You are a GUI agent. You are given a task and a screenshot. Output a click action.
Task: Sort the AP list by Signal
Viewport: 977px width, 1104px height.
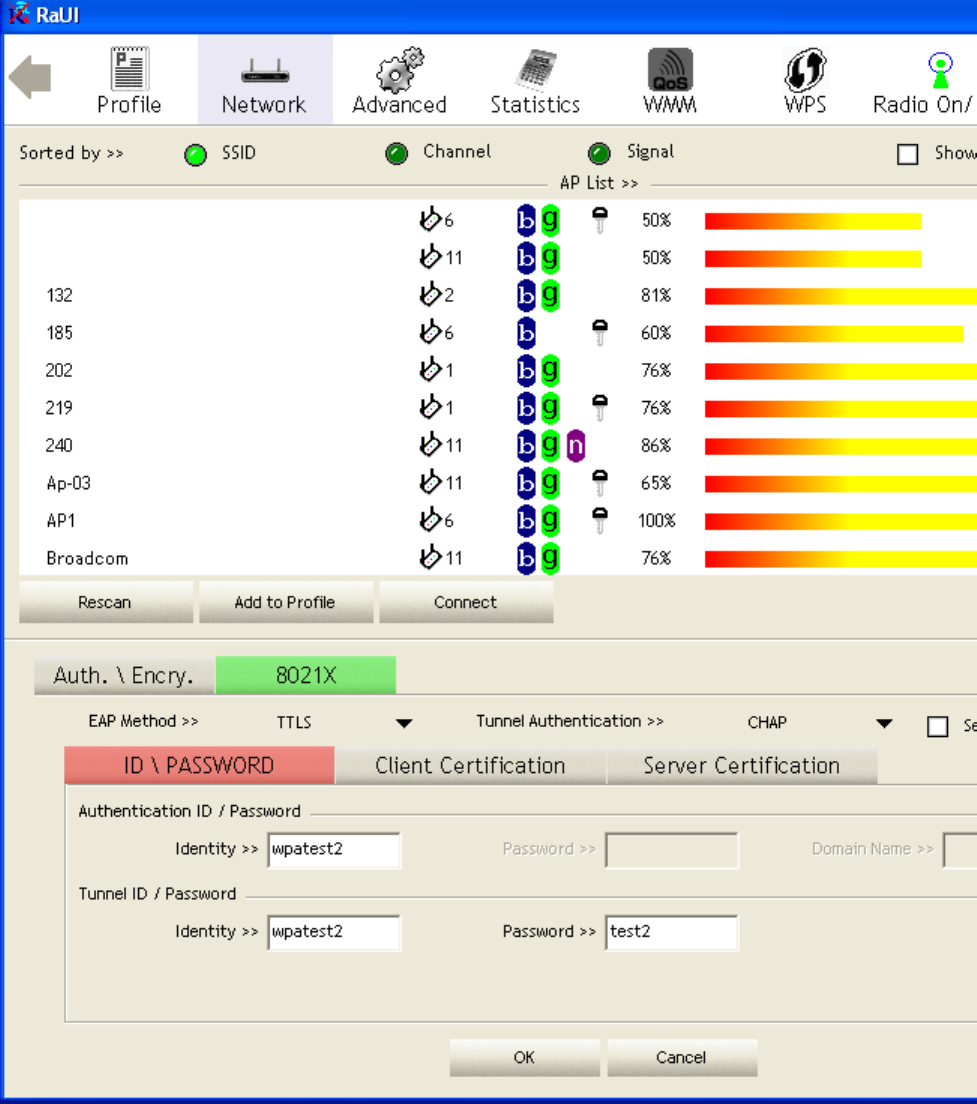[599, 154]
